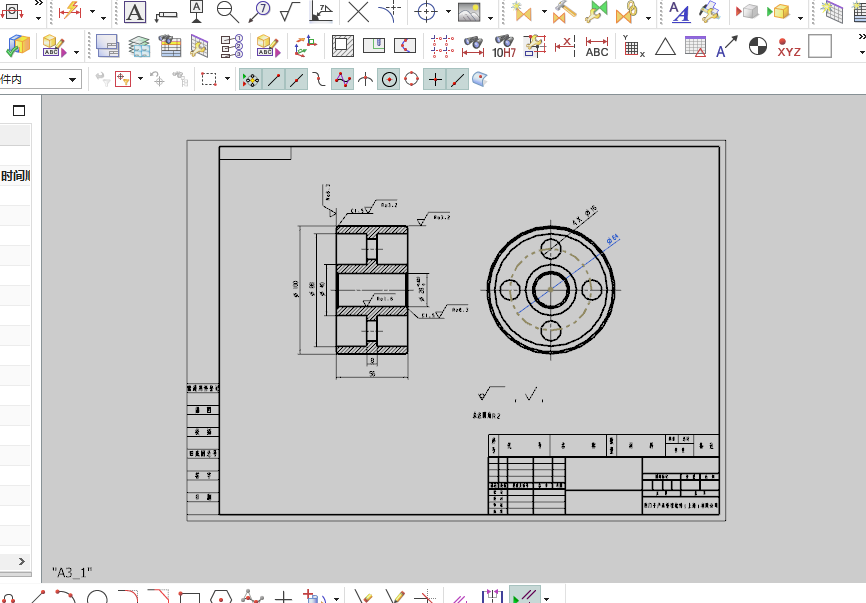Toggle End Point snap
866x603 pixels.
[274, 80]
